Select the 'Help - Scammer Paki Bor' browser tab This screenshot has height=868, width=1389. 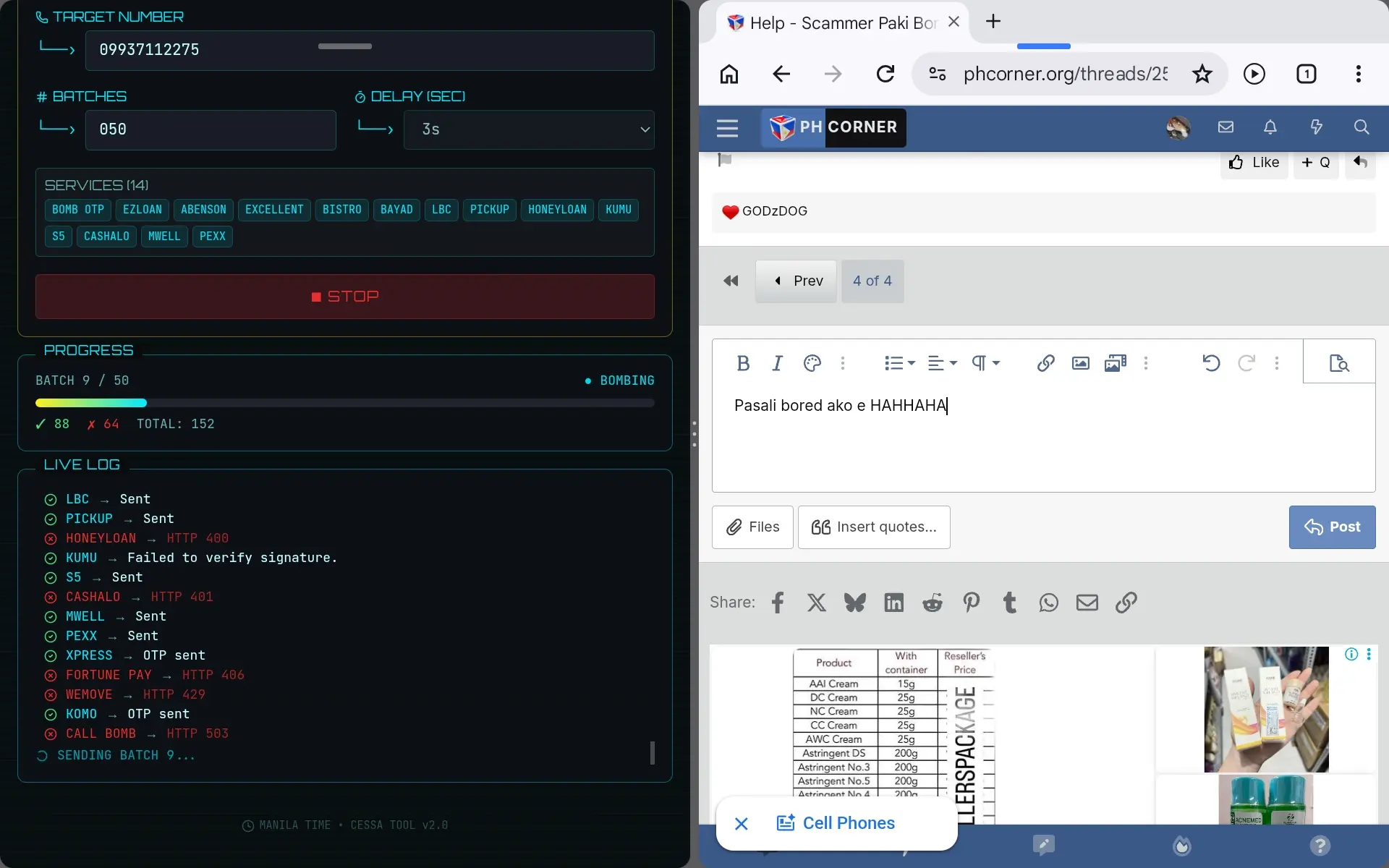843,23
